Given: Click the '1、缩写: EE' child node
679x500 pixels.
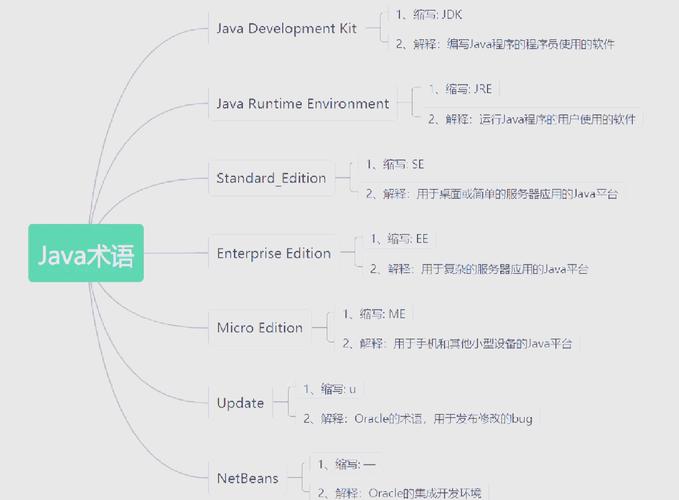Looking at the screenshot, I should tap(399, 239).
